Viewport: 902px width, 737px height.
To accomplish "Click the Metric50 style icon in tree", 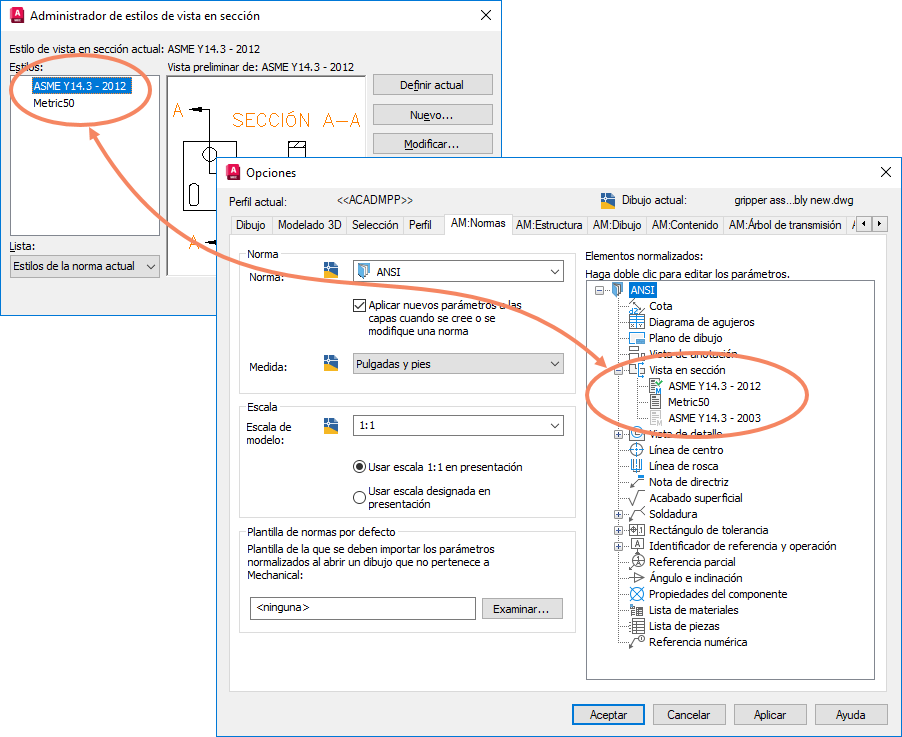I will pos(655,402).
